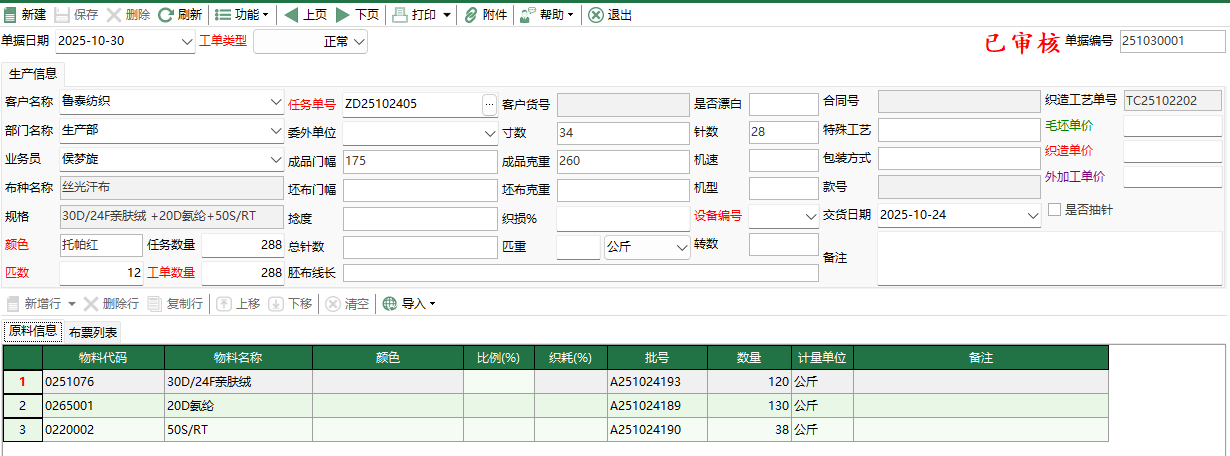Click 复制行 copy row icon

click(154, 304)
